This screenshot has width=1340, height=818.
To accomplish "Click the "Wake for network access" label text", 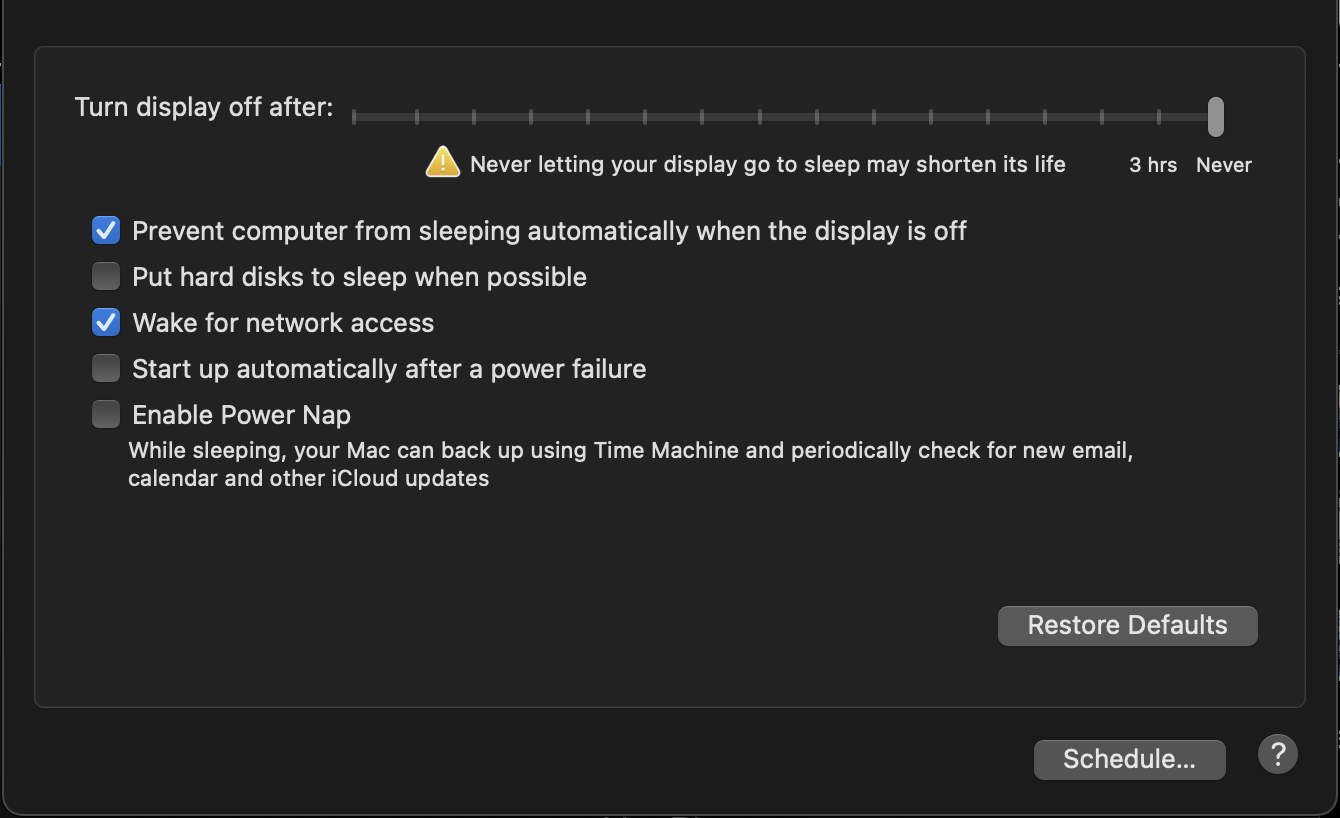I will 283,323.
